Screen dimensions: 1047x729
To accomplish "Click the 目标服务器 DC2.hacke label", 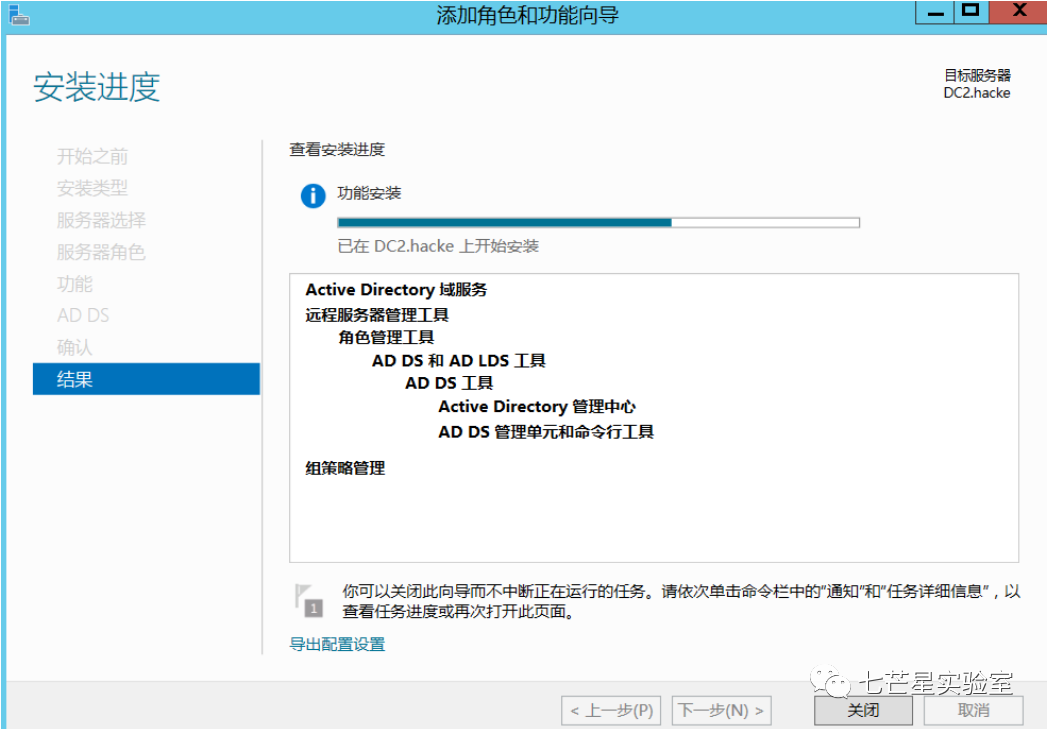I will 977,84.
